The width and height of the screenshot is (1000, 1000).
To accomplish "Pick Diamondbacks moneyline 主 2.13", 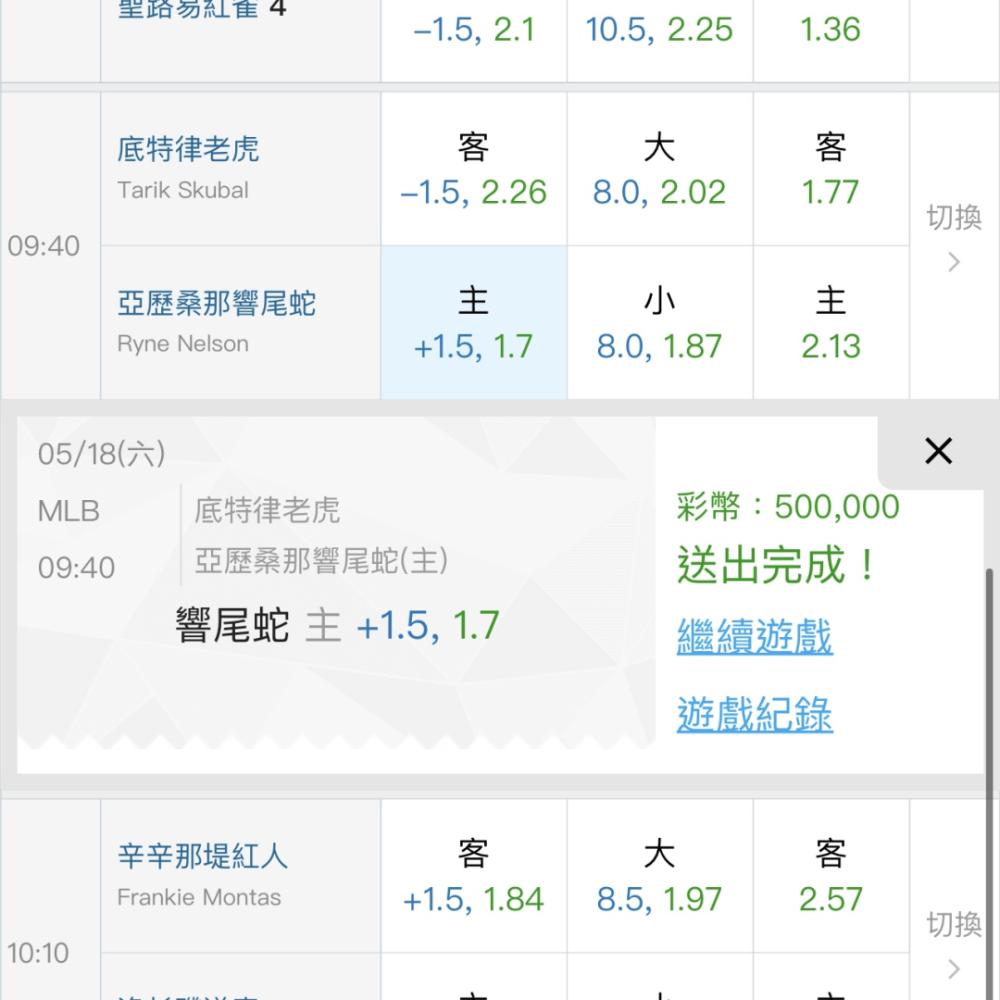I will pyautogui.click(x=830, y=323).
